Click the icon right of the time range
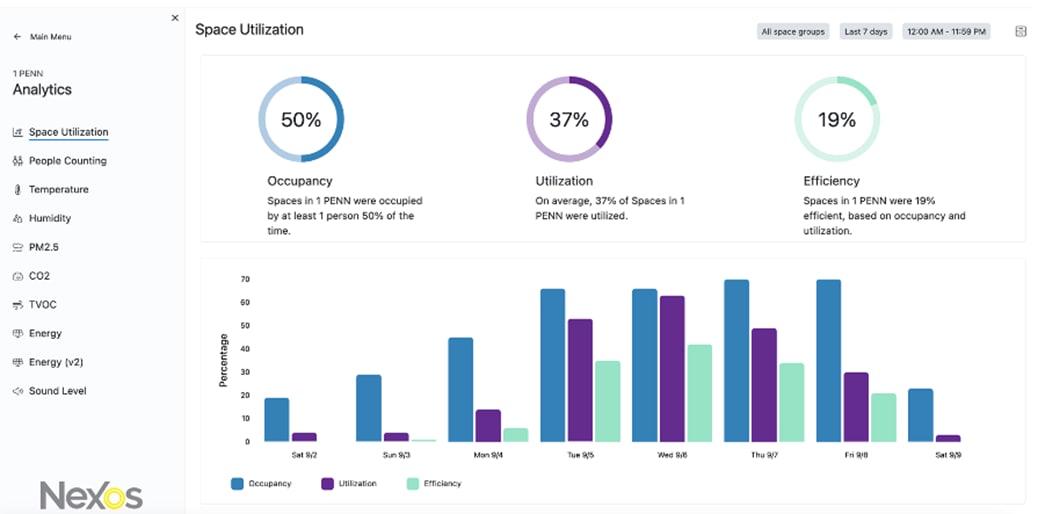 (x=1020, y=32)
